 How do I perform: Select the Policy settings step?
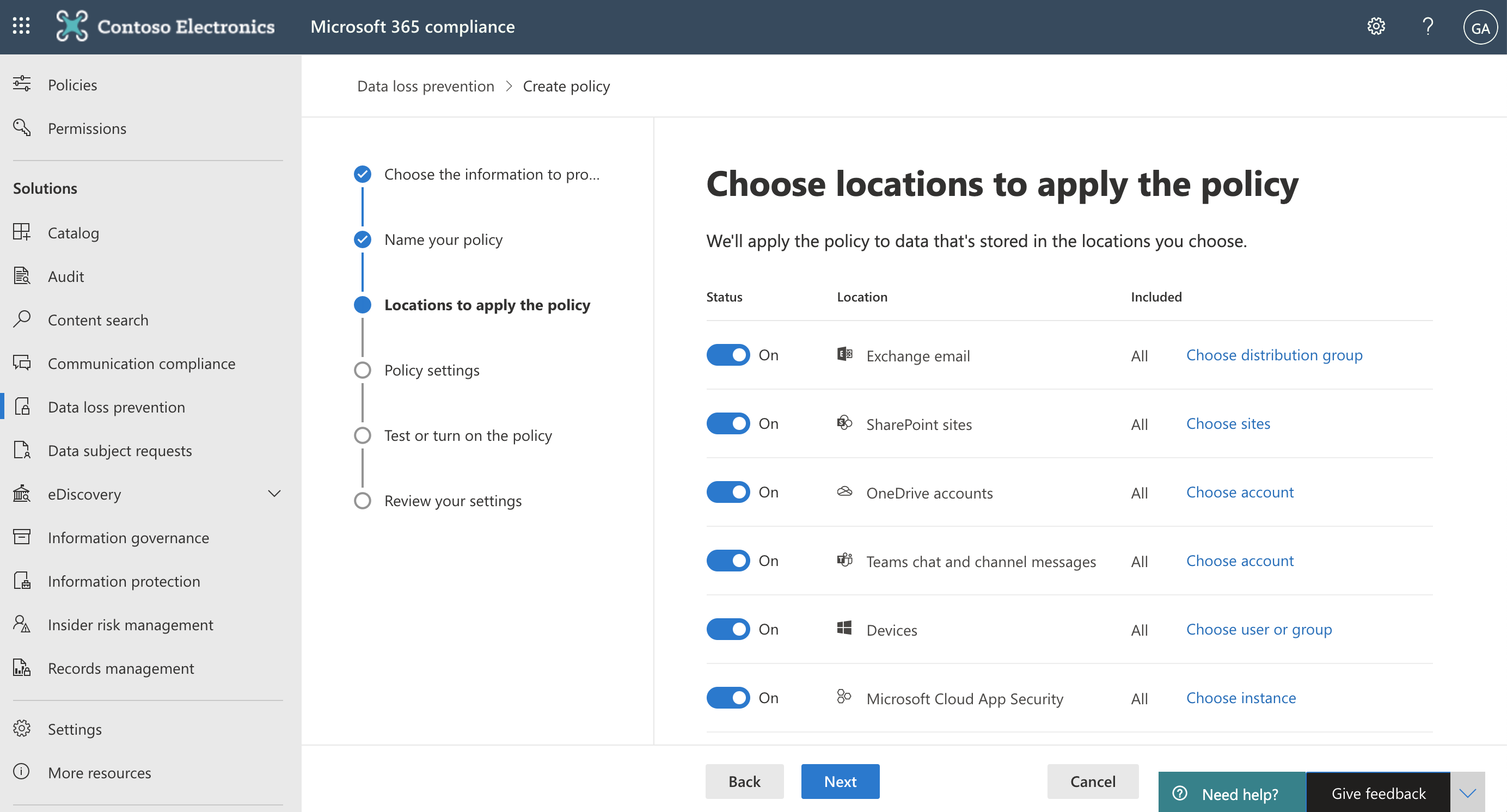point(432,369)
